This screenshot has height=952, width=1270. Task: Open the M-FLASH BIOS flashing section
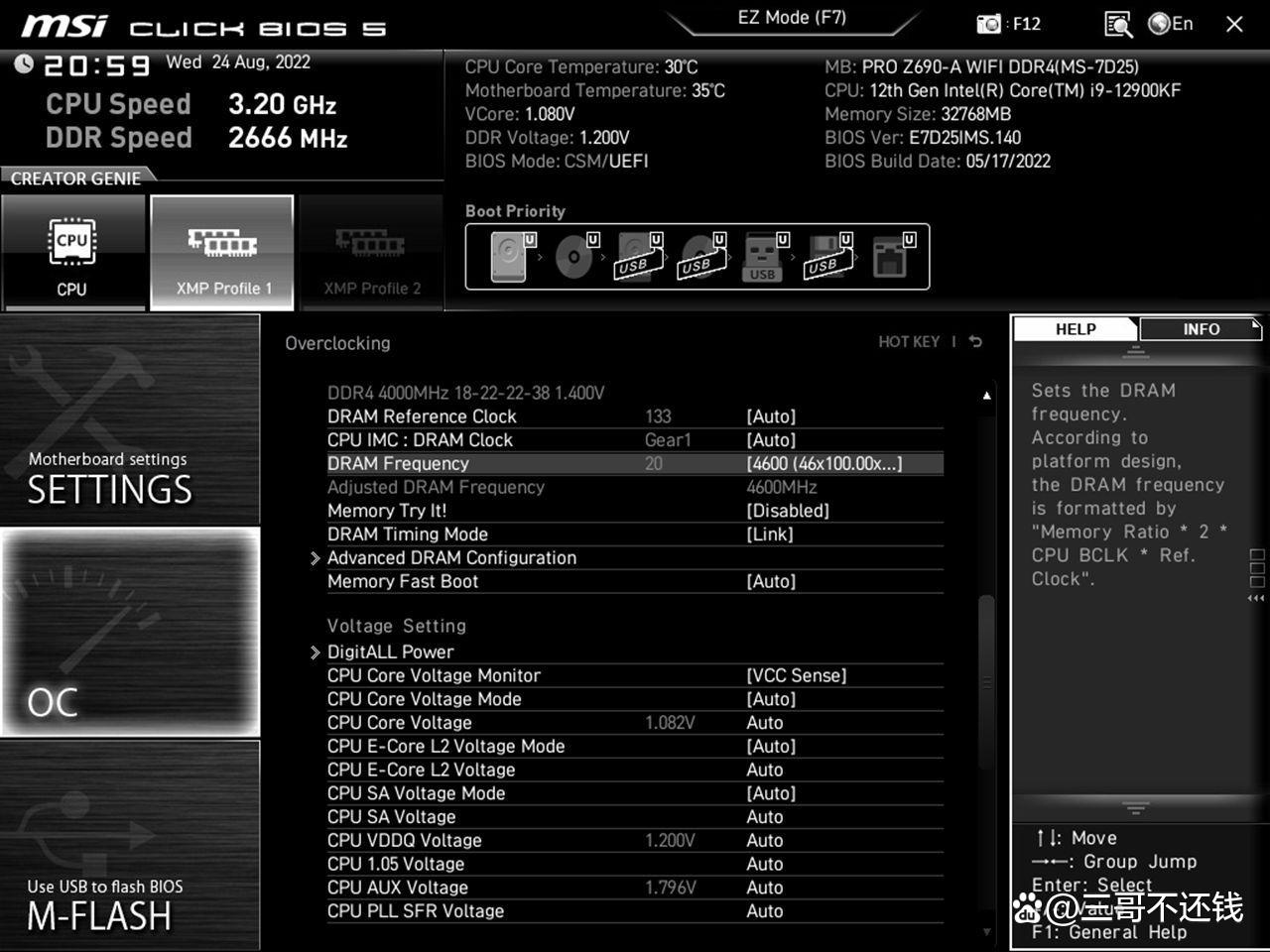[130, 845]
